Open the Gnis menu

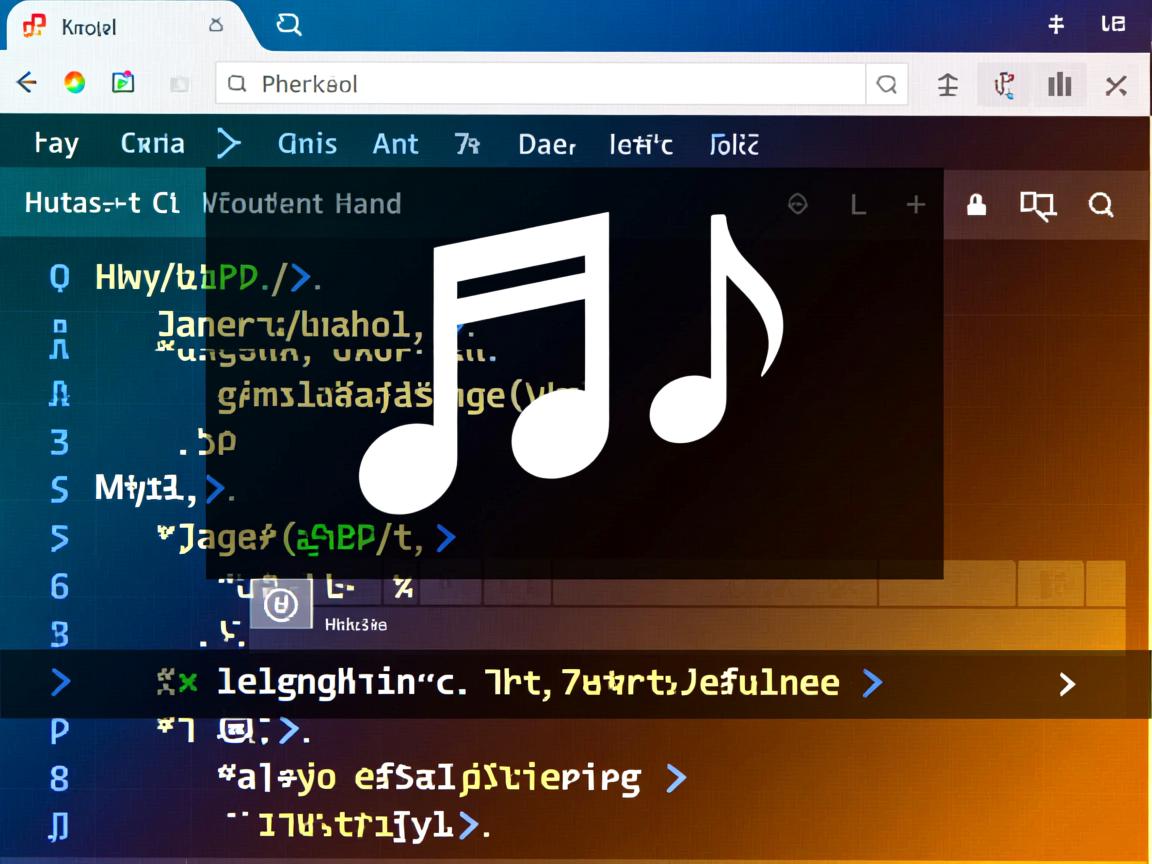click(x=307, y=144)
